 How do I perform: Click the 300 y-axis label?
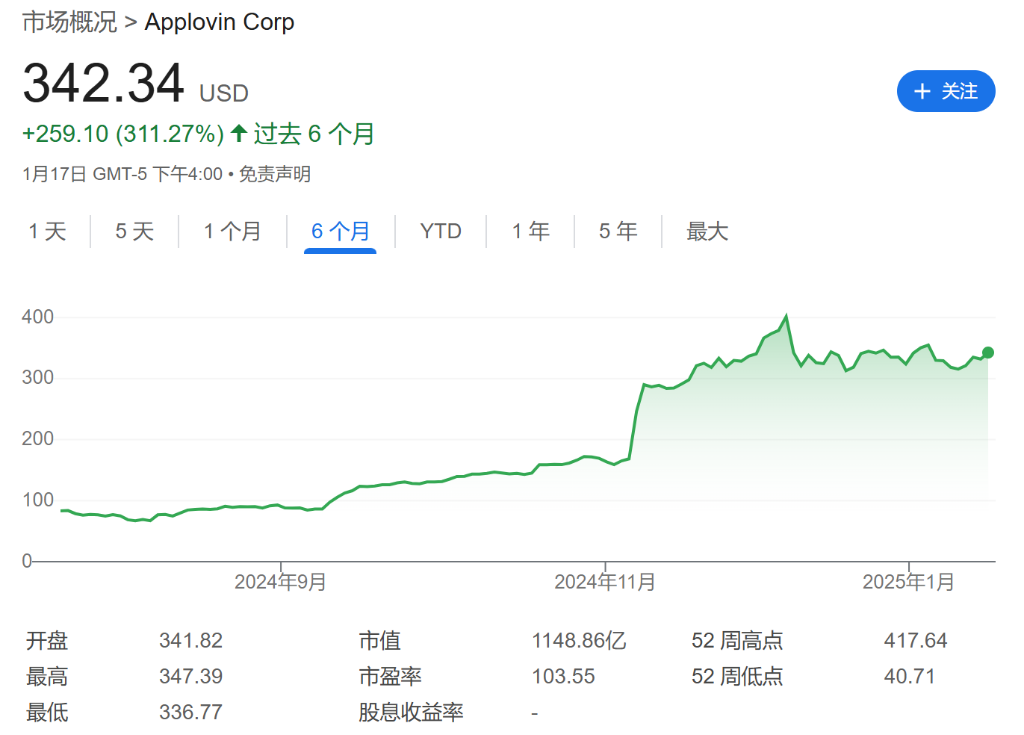pyautogui.click(x=38, y=378)
